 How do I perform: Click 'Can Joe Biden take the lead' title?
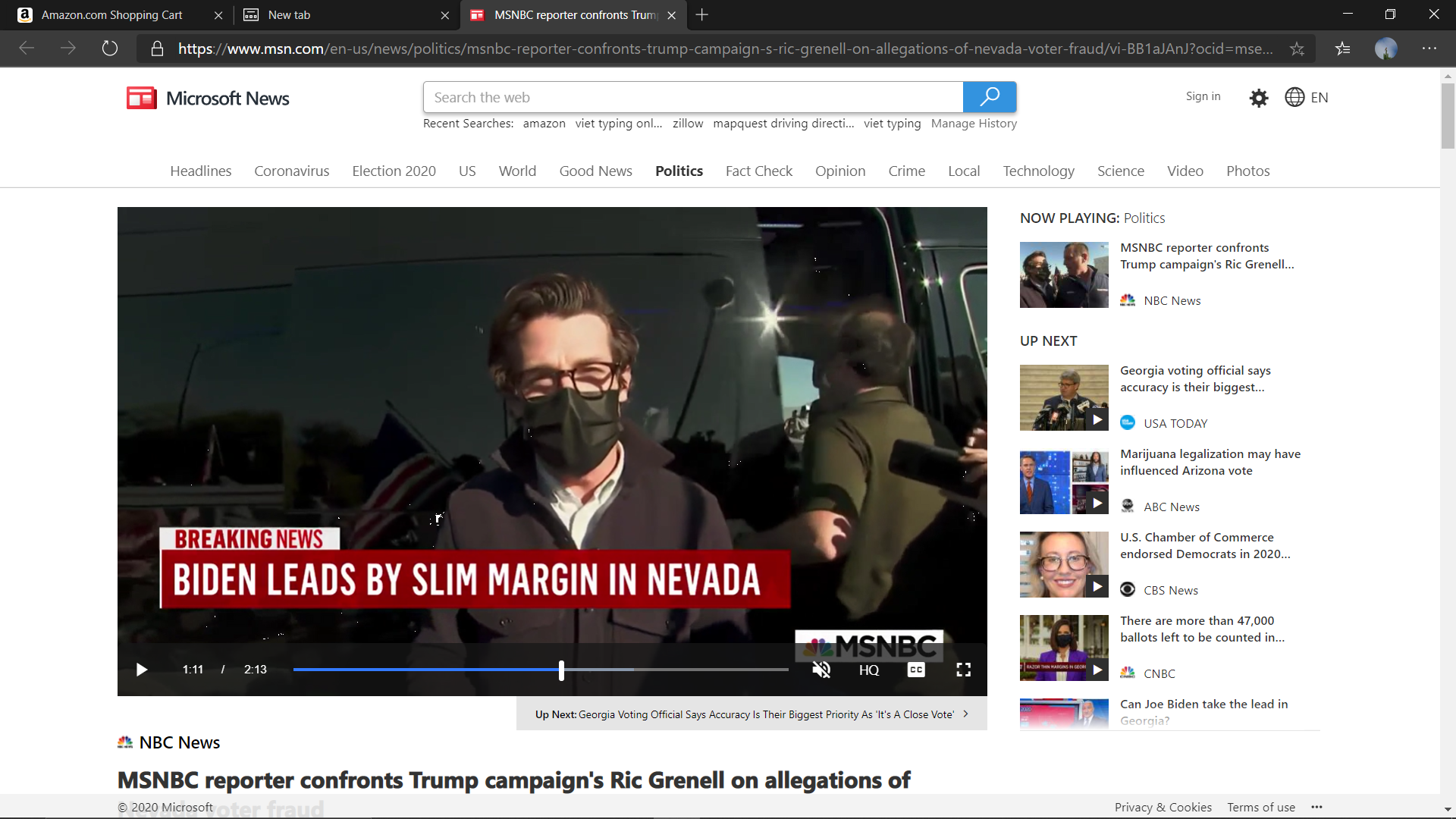pyautogui.click(x=1203, y=712)
